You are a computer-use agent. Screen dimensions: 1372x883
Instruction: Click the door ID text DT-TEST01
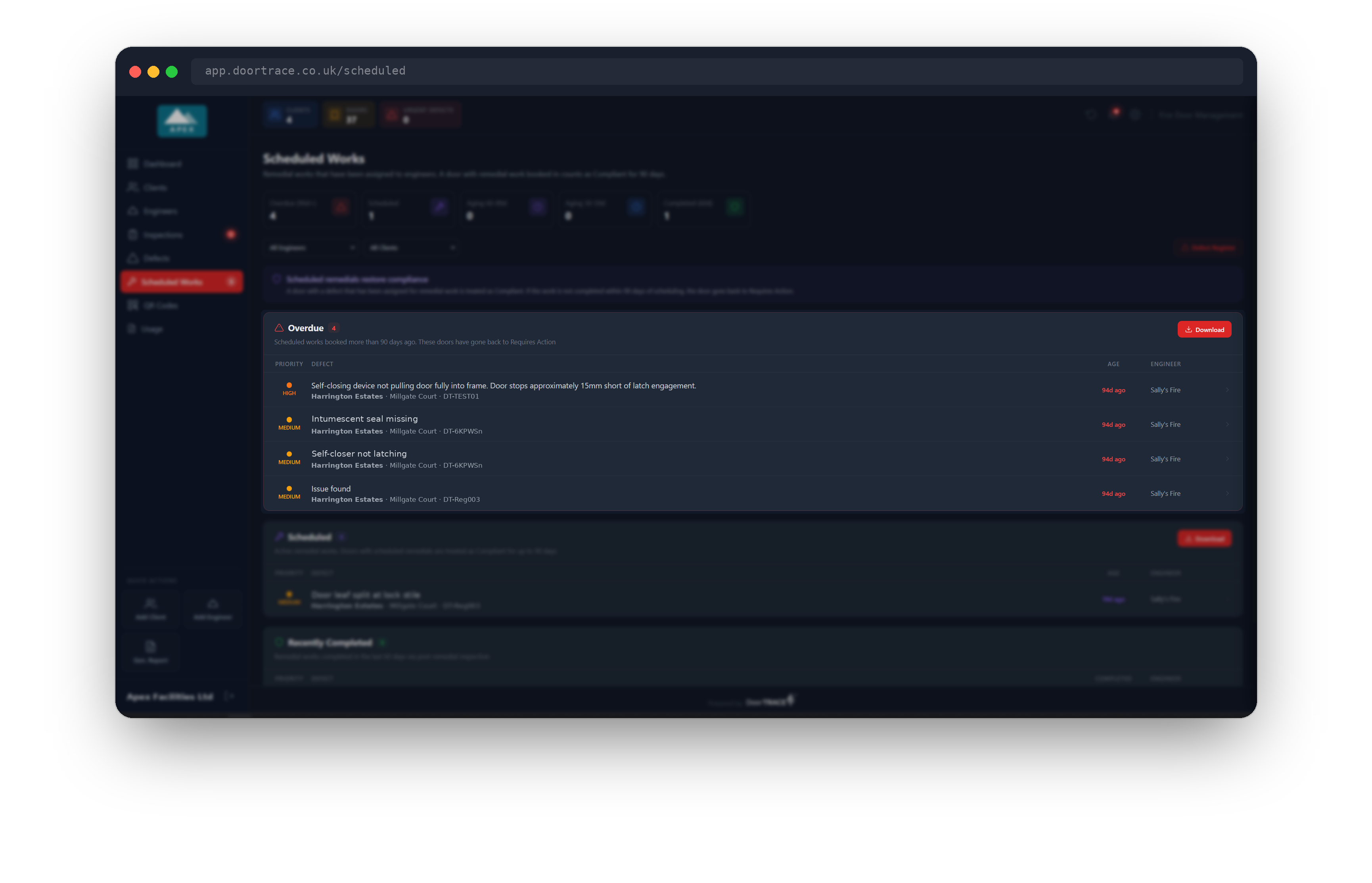pyautogui.click(x=461, y=397)
